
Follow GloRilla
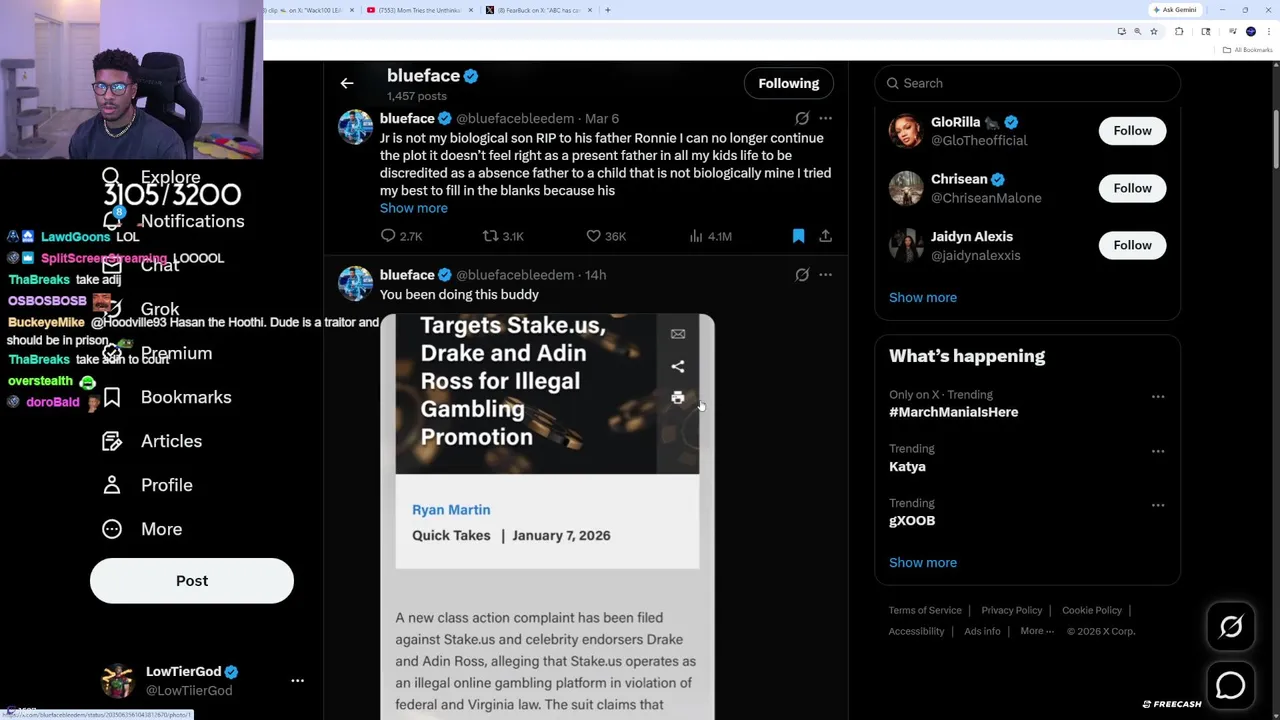(1132, 131)
